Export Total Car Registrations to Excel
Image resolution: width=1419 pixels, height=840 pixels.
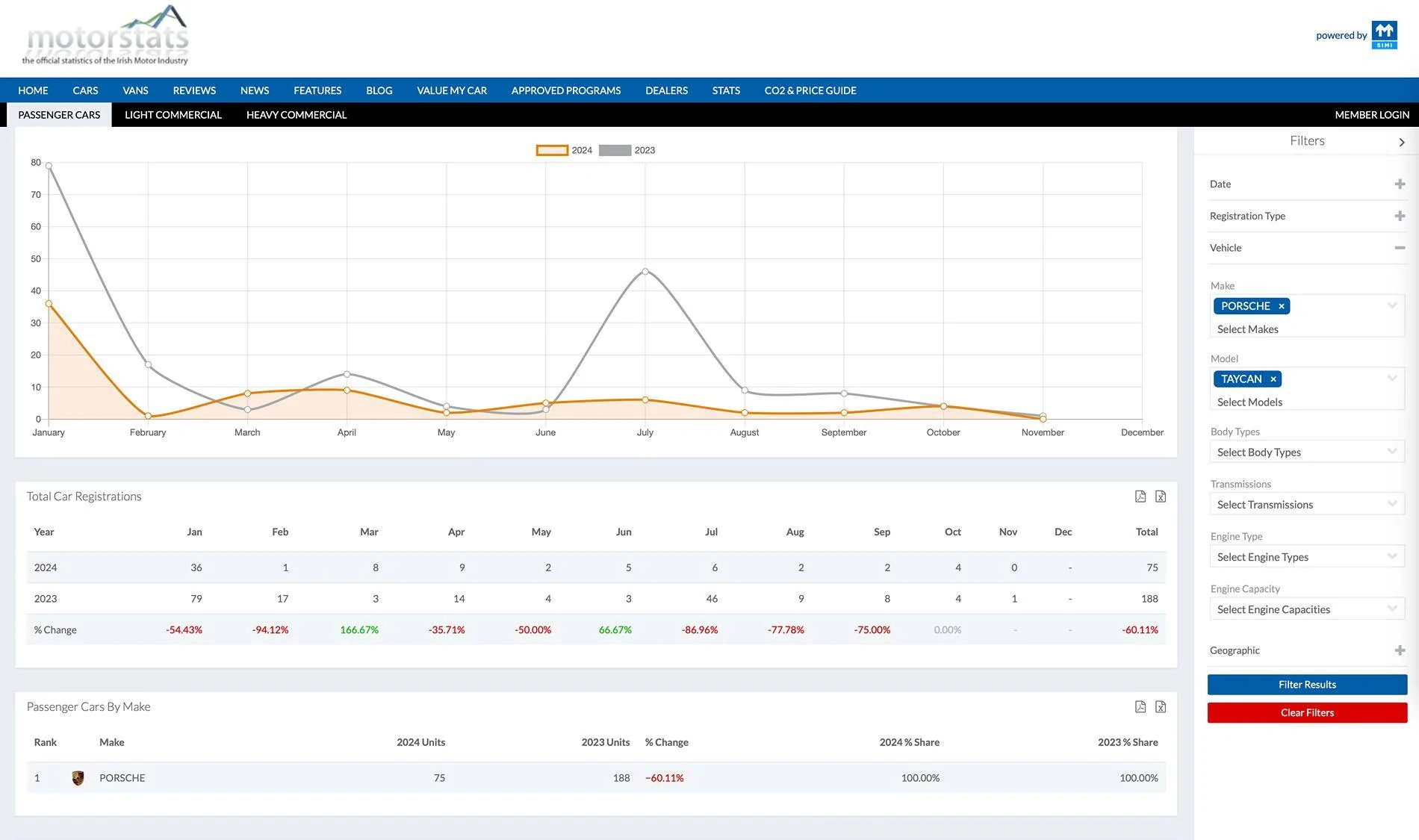(x=1161, y=497)
